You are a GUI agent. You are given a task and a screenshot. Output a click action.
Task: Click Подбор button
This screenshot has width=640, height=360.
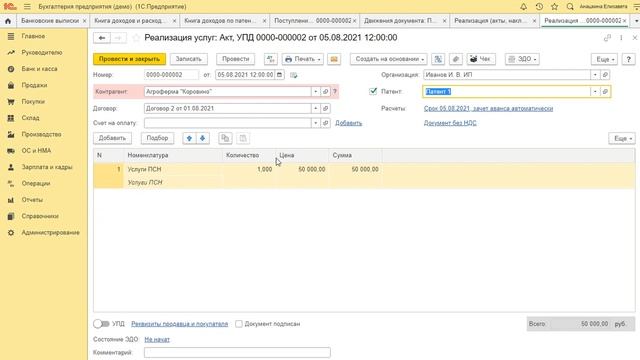point(157,138)
